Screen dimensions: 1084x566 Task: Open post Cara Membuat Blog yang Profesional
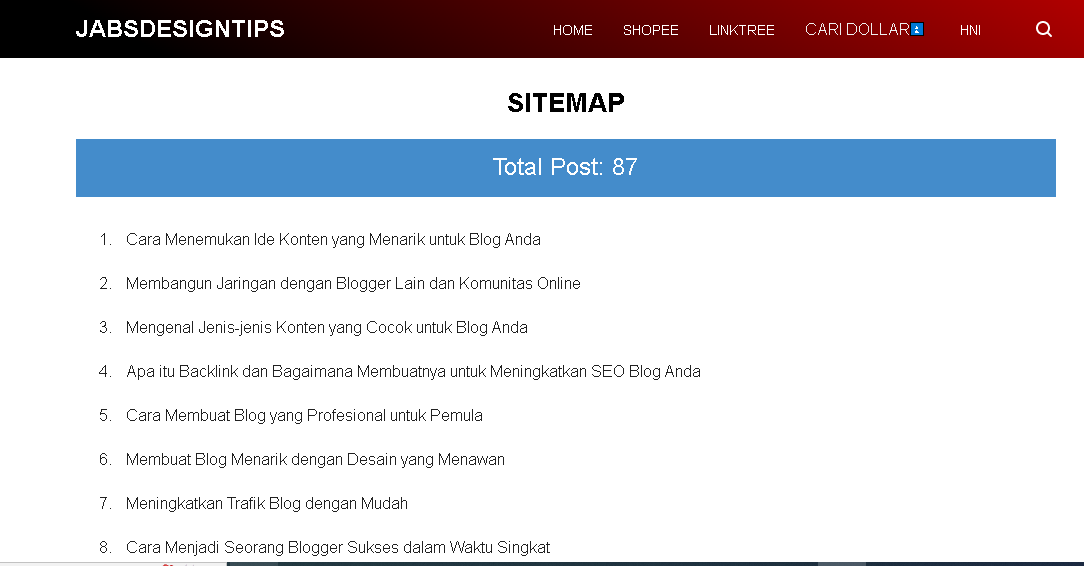303,415
